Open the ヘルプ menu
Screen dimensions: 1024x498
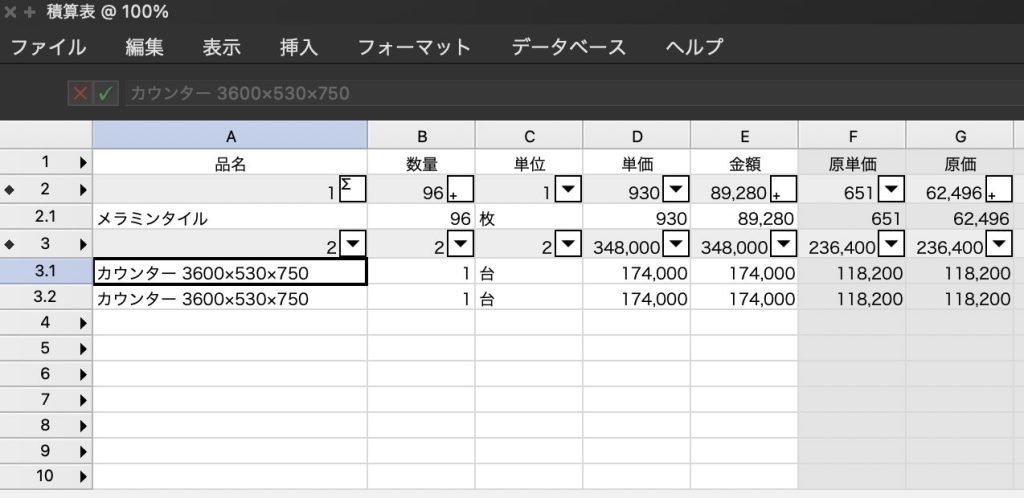(x=694, y=47)
